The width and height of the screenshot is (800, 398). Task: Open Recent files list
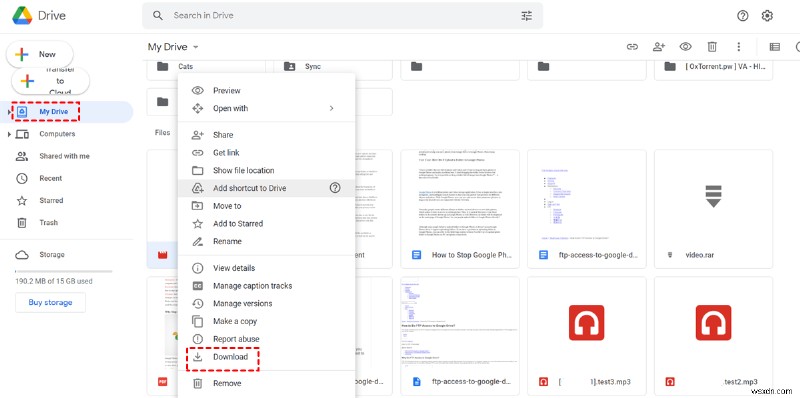pos(51,179)
